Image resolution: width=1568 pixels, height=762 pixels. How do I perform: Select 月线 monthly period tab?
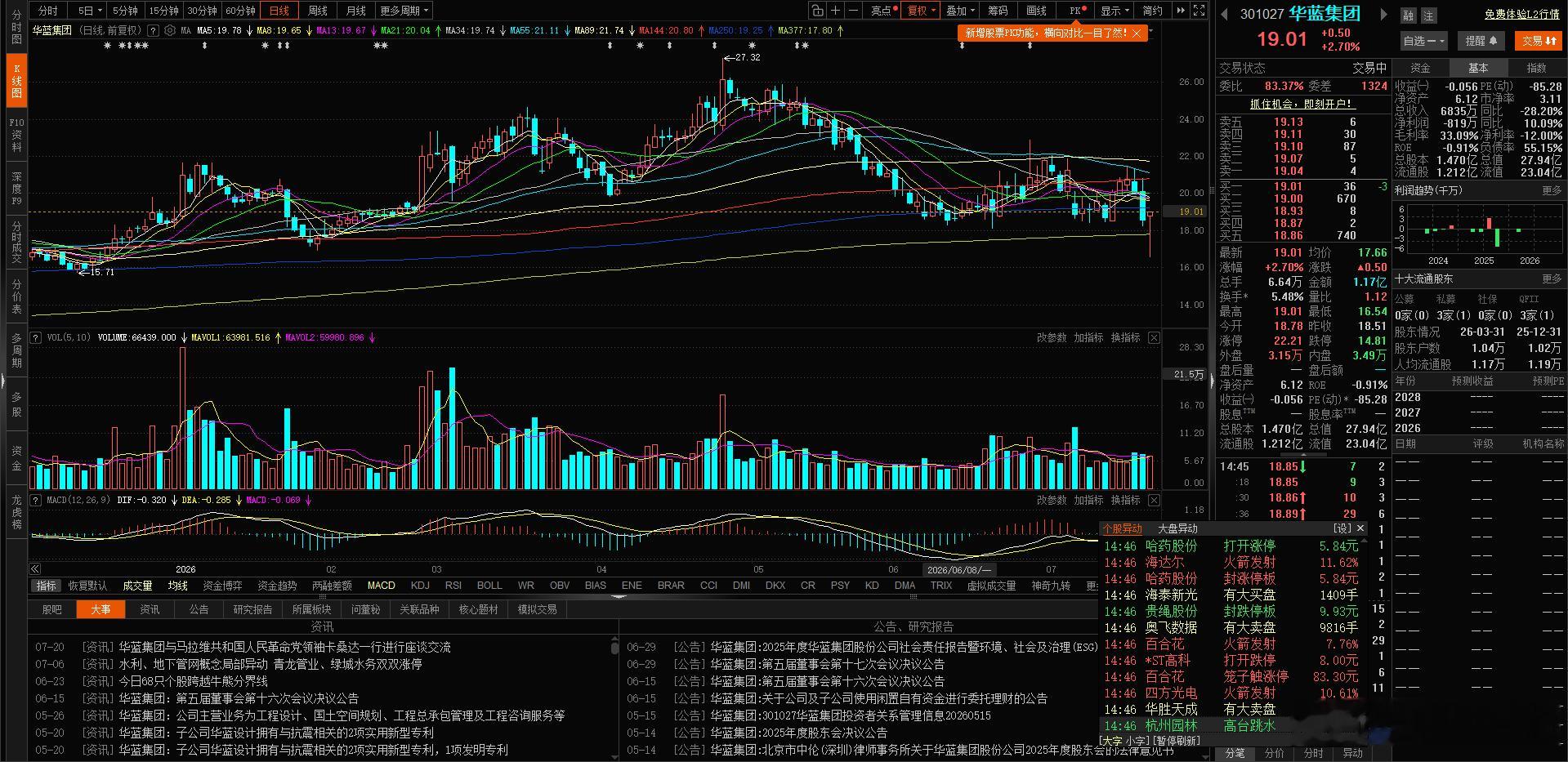tap(355, 11)
